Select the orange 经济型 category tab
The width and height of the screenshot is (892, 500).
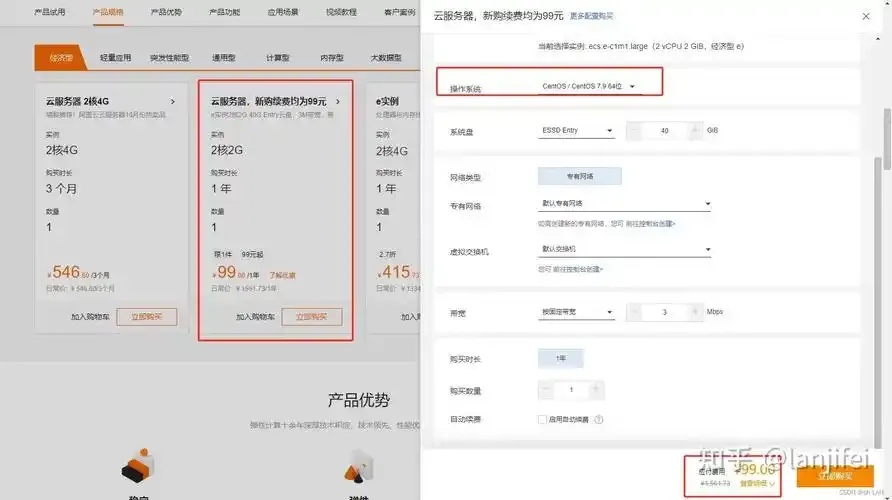(60, 57)
